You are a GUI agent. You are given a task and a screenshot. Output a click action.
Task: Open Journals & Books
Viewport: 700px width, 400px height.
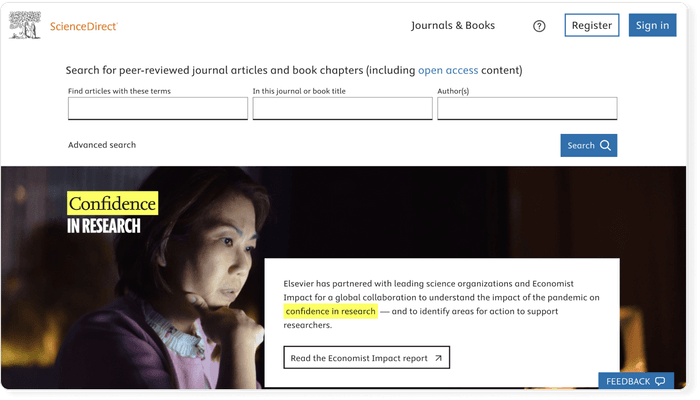[x=453, y=25]
